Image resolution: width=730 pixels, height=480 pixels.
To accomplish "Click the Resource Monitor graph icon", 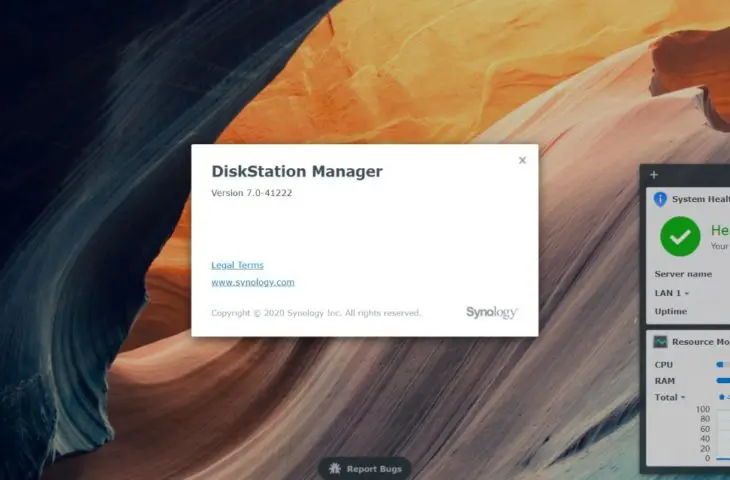I will click(661, 342).
